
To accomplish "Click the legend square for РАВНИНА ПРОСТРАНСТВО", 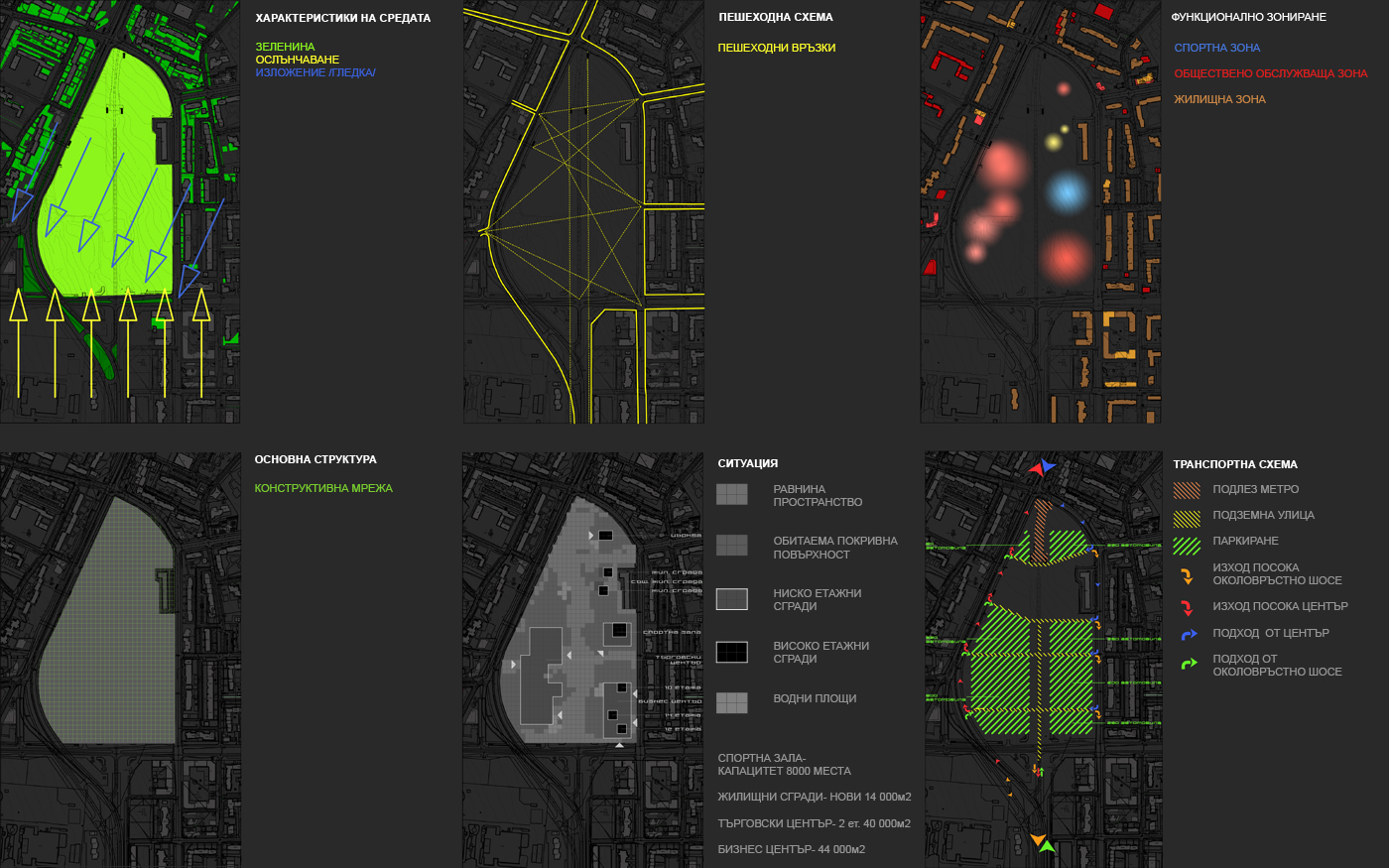I will point(732,494).
